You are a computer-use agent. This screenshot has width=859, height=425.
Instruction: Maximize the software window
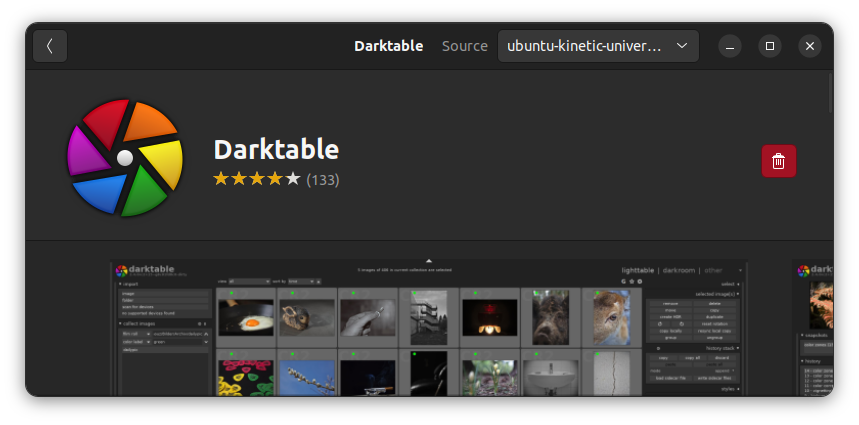pyautogui.click(x=770, y=46)
